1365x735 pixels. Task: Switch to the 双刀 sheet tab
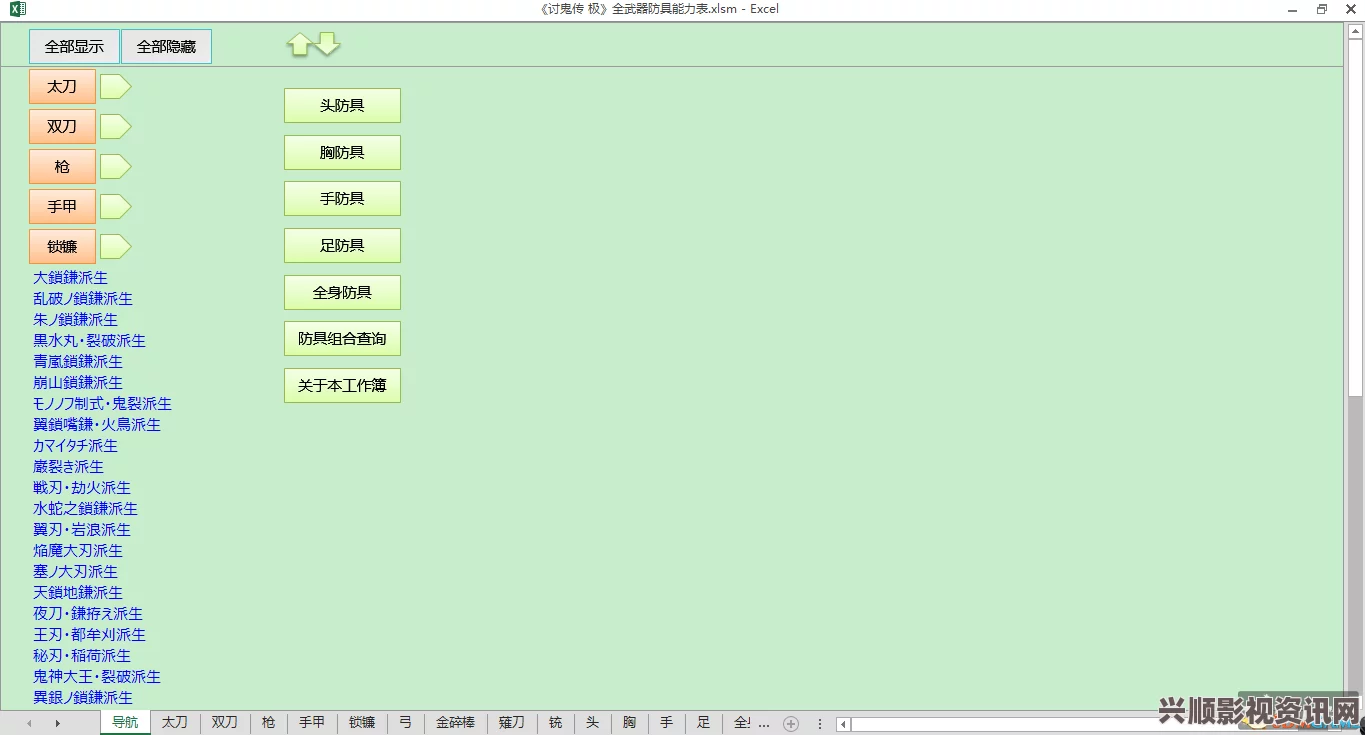pos(225,723)
